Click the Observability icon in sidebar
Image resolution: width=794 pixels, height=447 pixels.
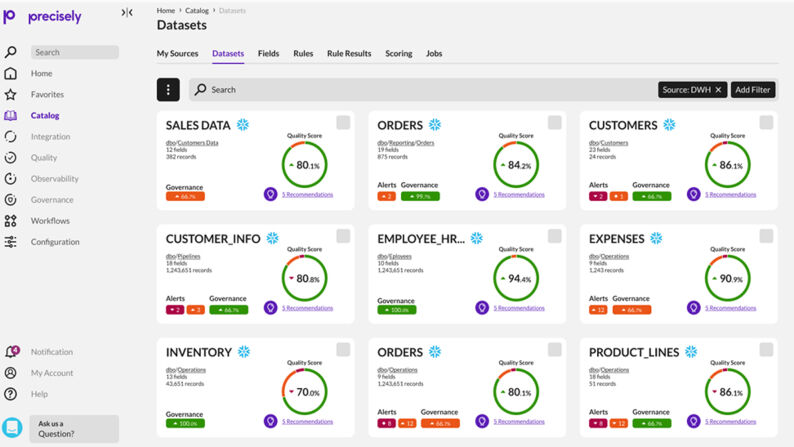click(x=10, y=178)
